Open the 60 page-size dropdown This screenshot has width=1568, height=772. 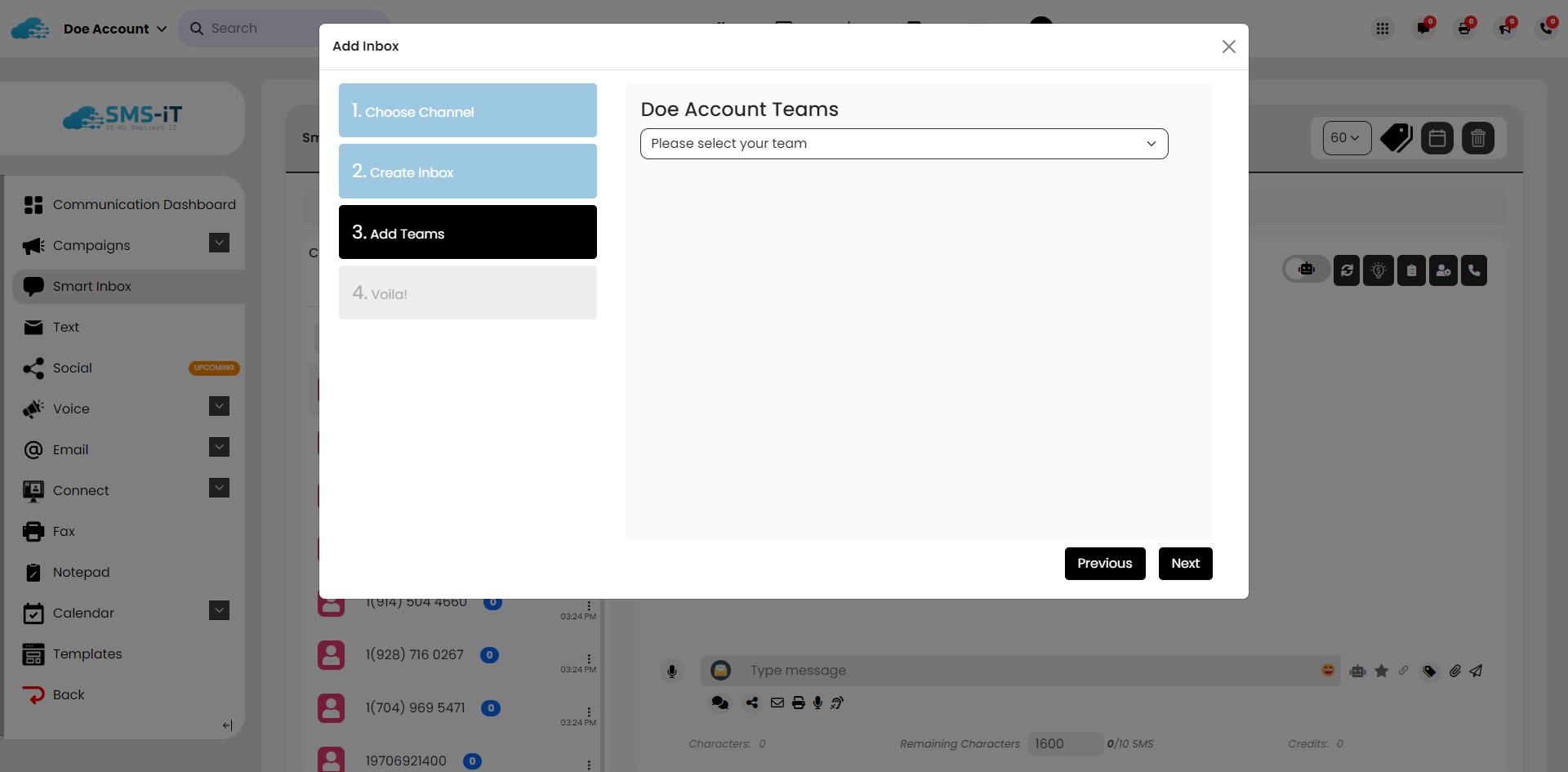click(x=1347, y=138)
